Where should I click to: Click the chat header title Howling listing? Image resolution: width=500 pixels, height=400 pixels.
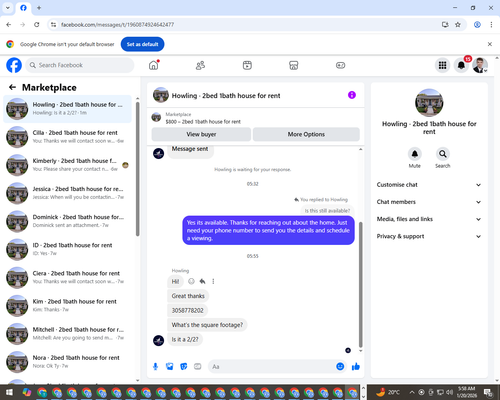[x=226, y=96]
